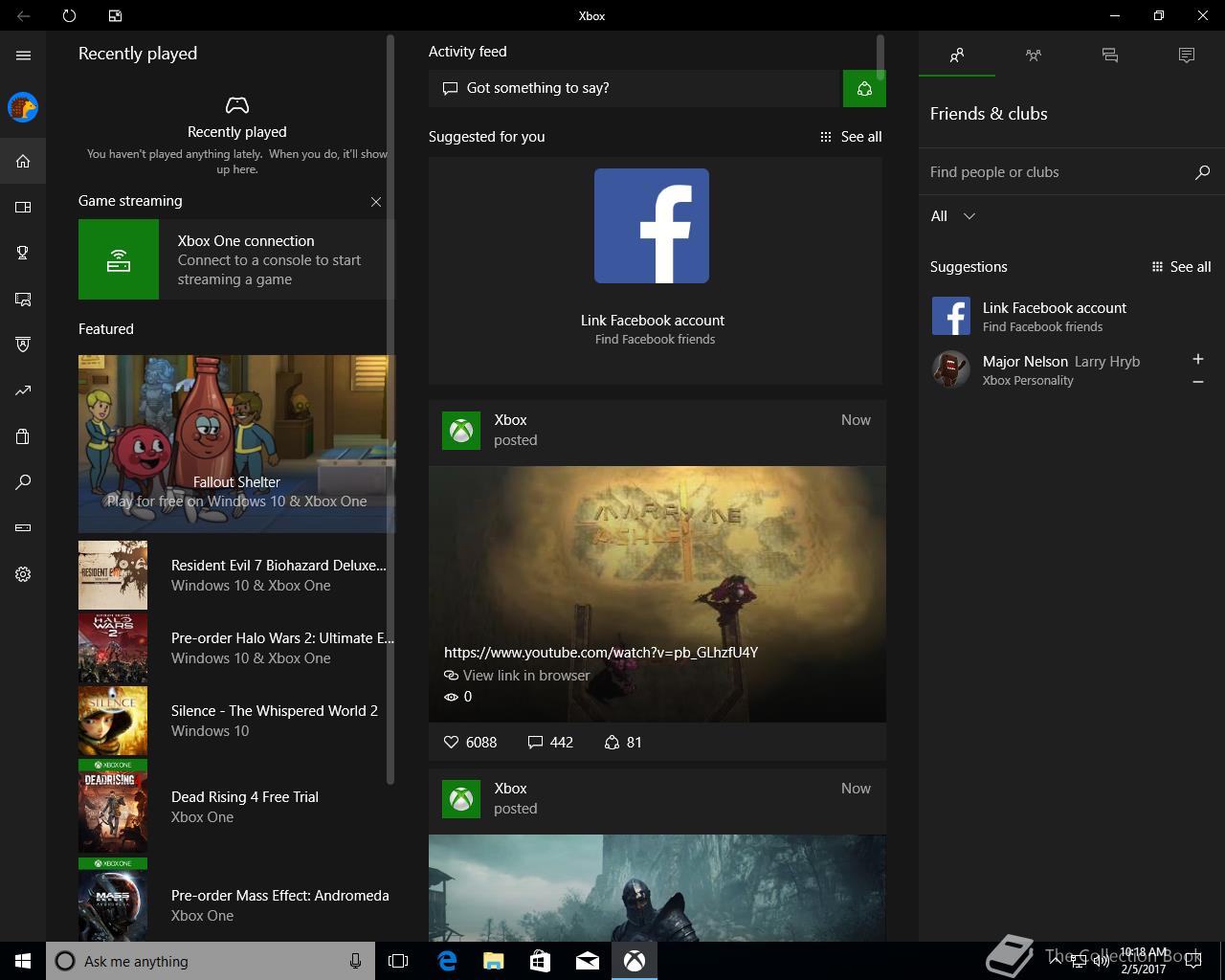
Task: Expand the All filter dropdown
Action: [x=953, y=216]
